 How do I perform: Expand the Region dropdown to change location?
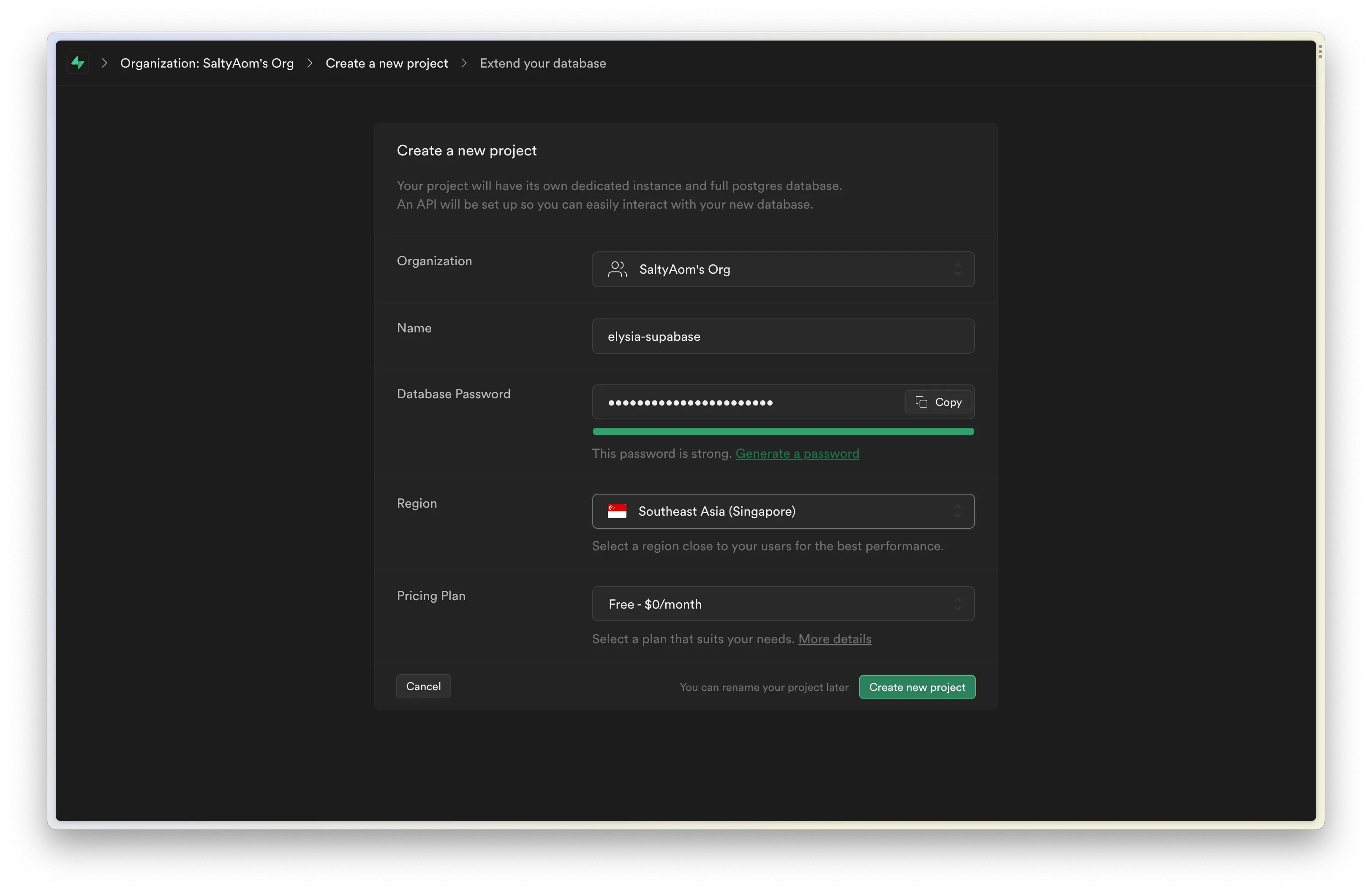783,511
